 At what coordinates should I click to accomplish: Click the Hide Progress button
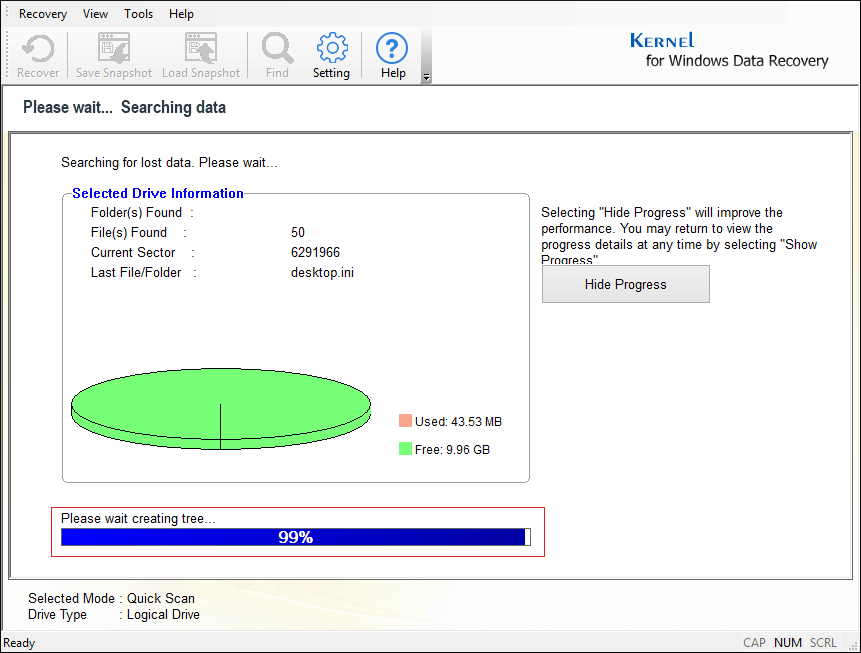coord(625,284)
